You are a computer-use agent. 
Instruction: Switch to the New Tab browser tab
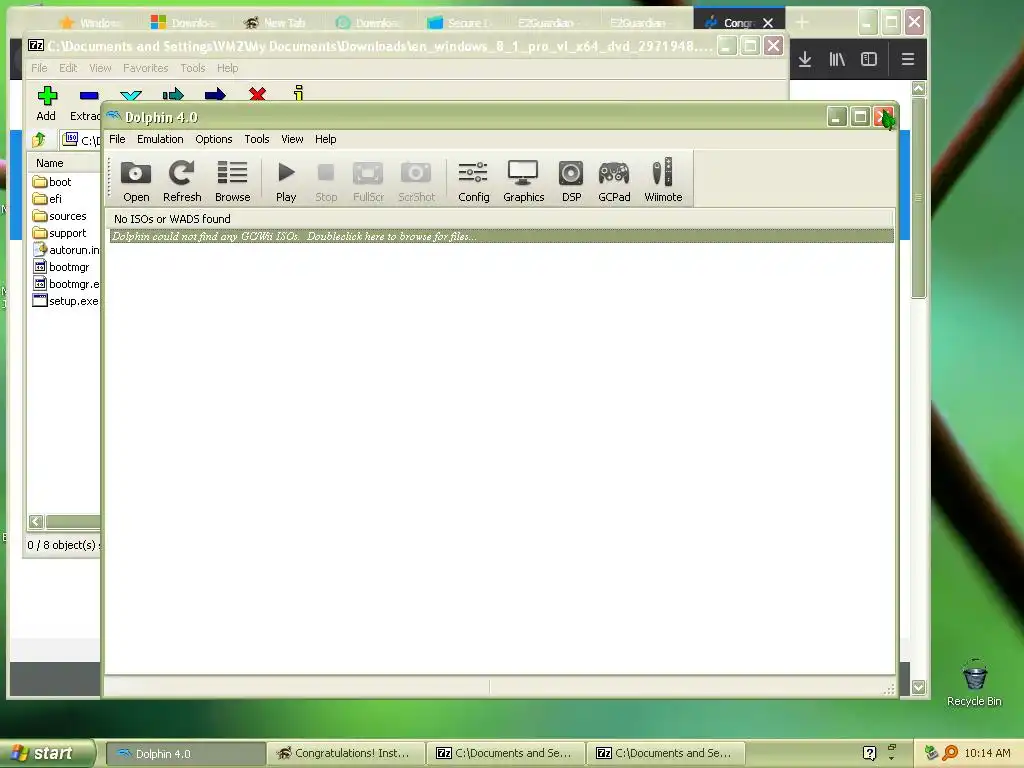tap(277, 23)
